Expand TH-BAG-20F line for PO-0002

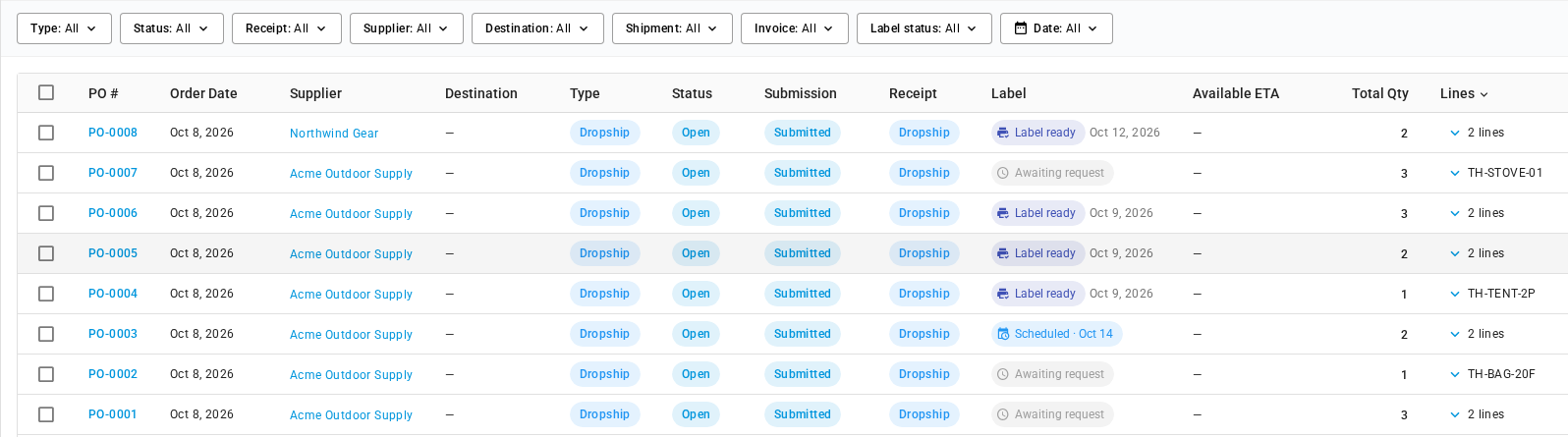[x=1455, y=374]
